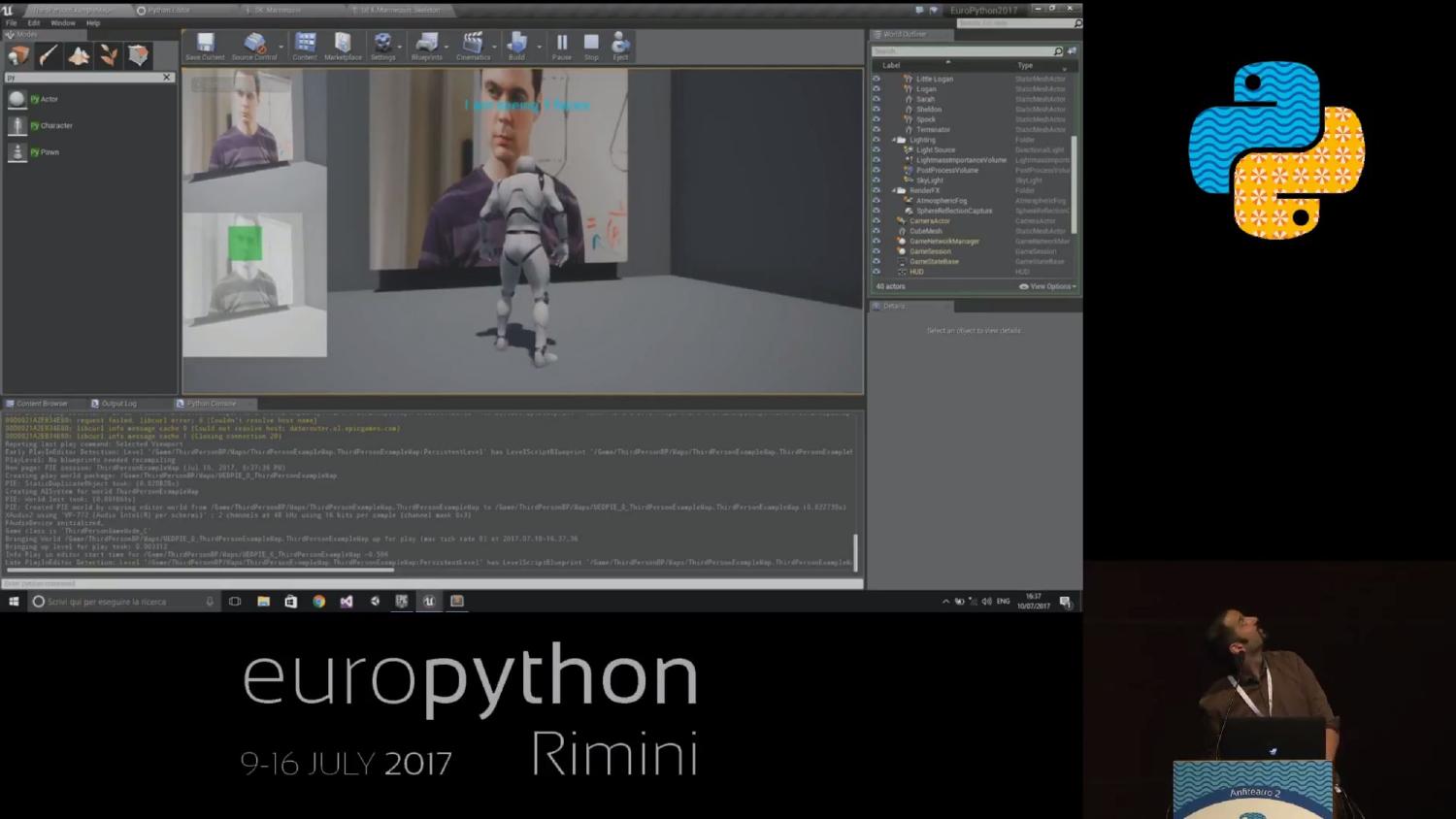Select the Landscape mode icon
Viewport: 1456px width, 819px height.
click(x=79, y=55)
